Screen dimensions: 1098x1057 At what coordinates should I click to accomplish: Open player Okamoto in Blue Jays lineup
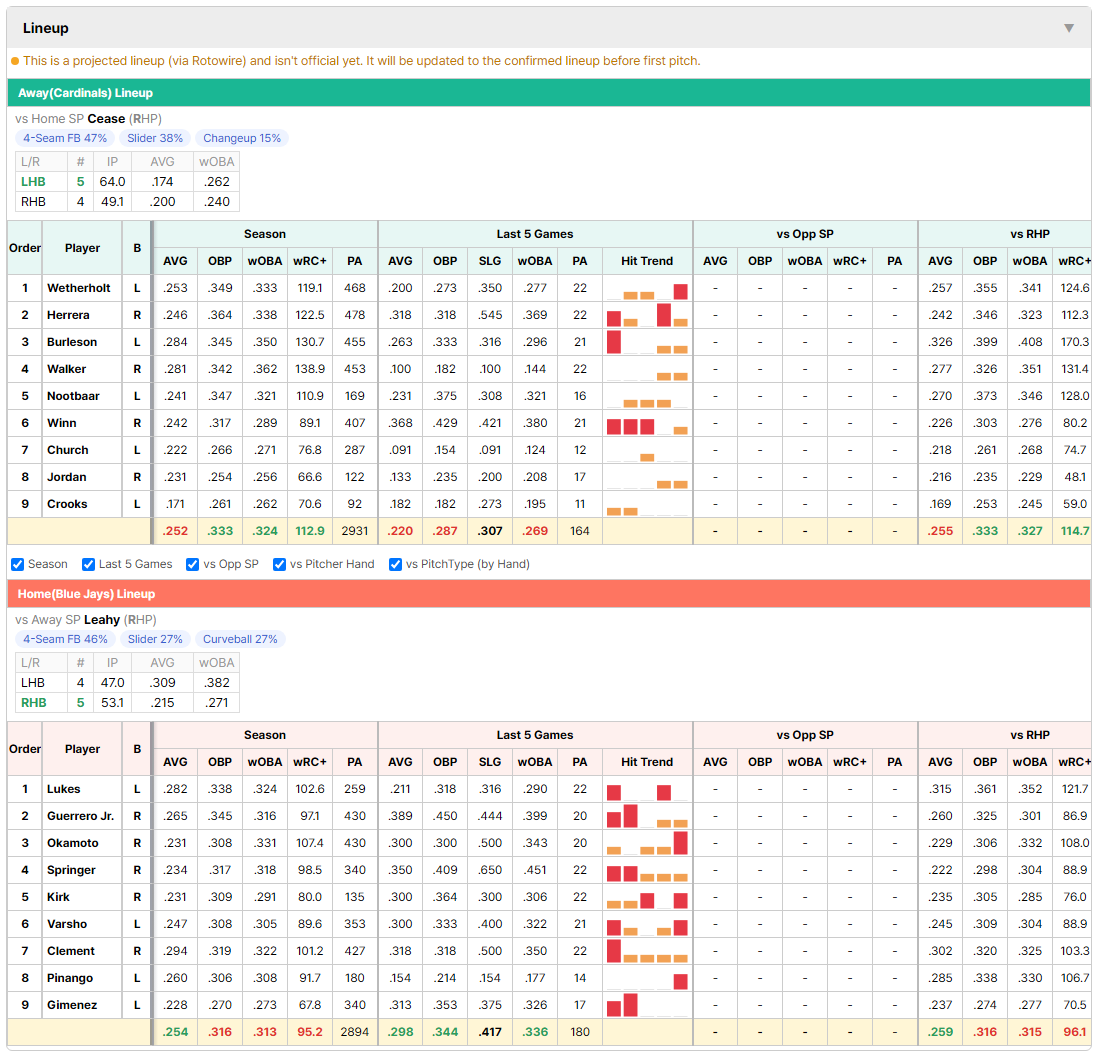click(x=73, y=843)
